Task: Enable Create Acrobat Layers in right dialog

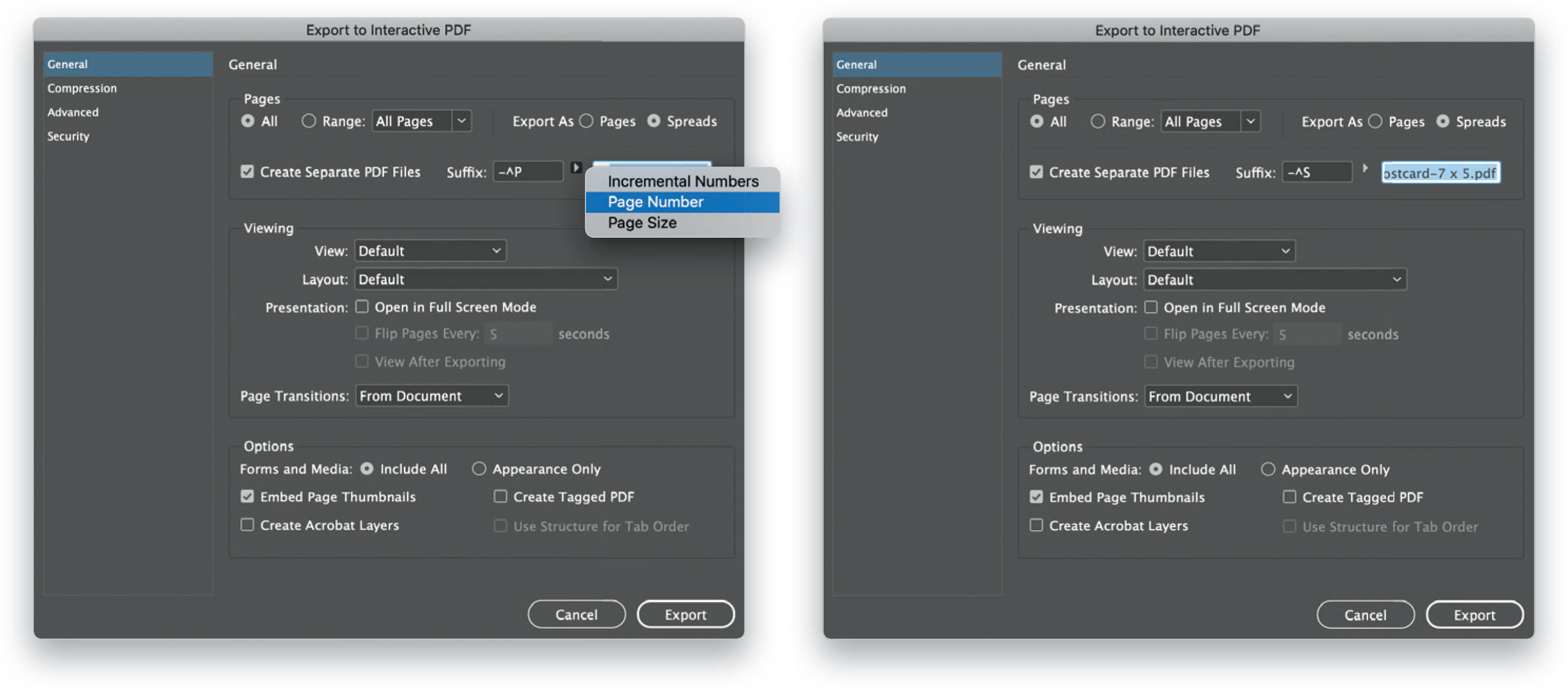Action: pos(1036,525)
